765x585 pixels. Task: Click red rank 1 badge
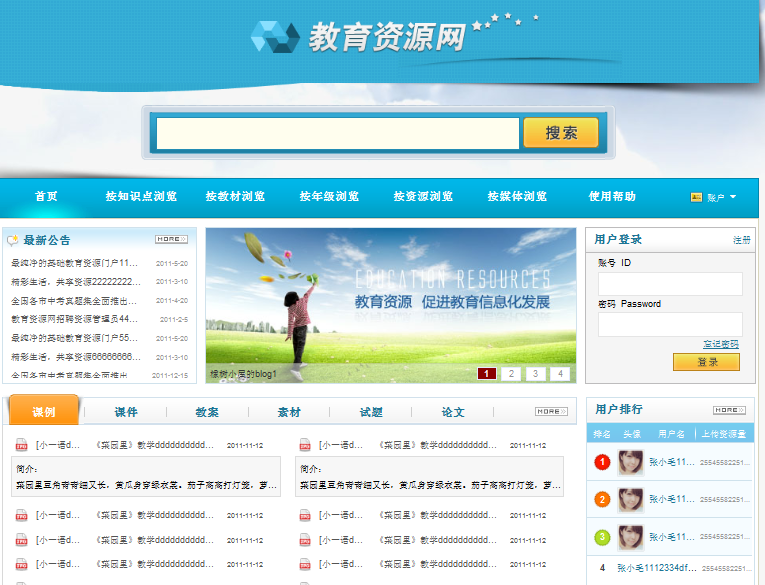pos(602,462)
